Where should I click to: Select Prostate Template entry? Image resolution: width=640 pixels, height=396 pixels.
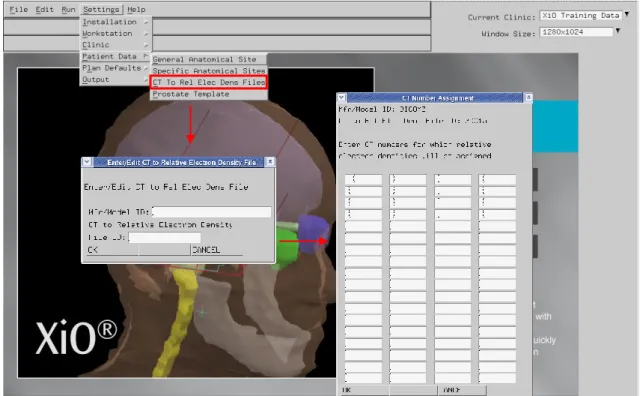pos(209,94)
